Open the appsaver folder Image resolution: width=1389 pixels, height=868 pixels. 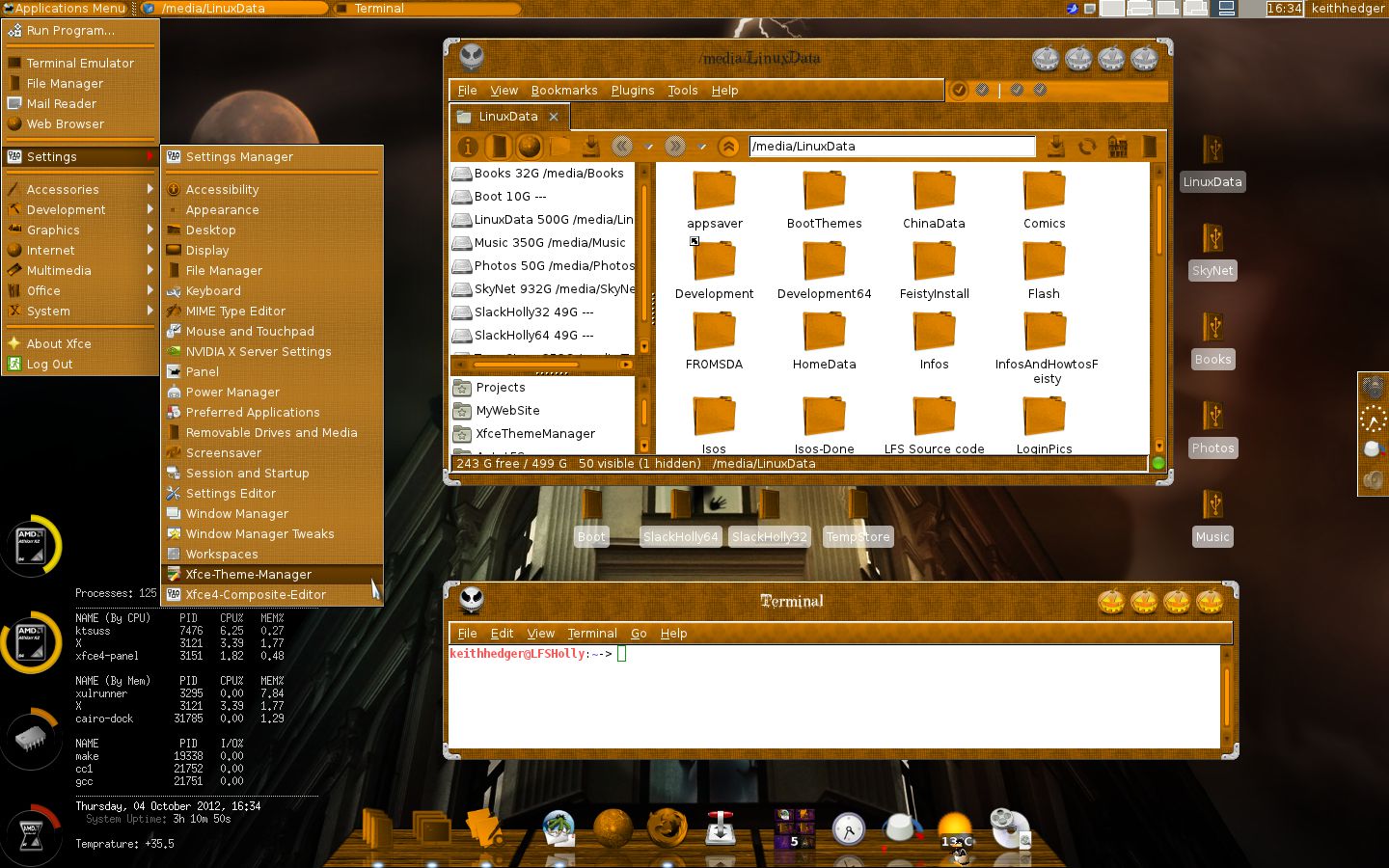(715, 200)
